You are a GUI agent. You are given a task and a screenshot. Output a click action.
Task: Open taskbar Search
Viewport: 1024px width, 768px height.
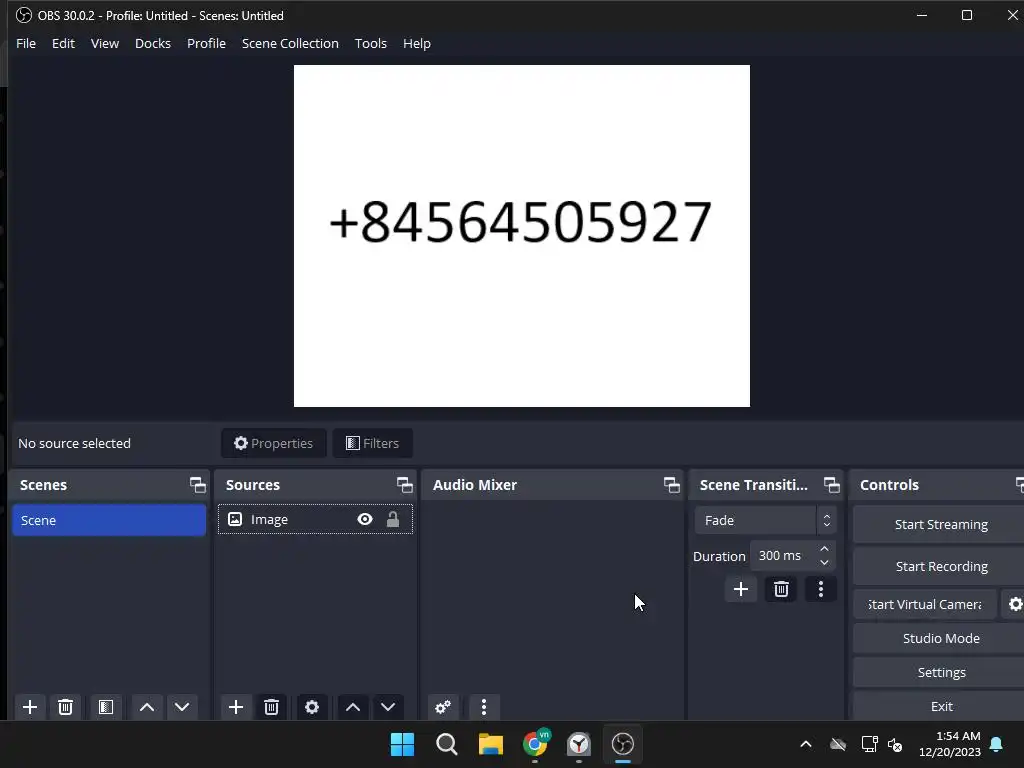447,744
